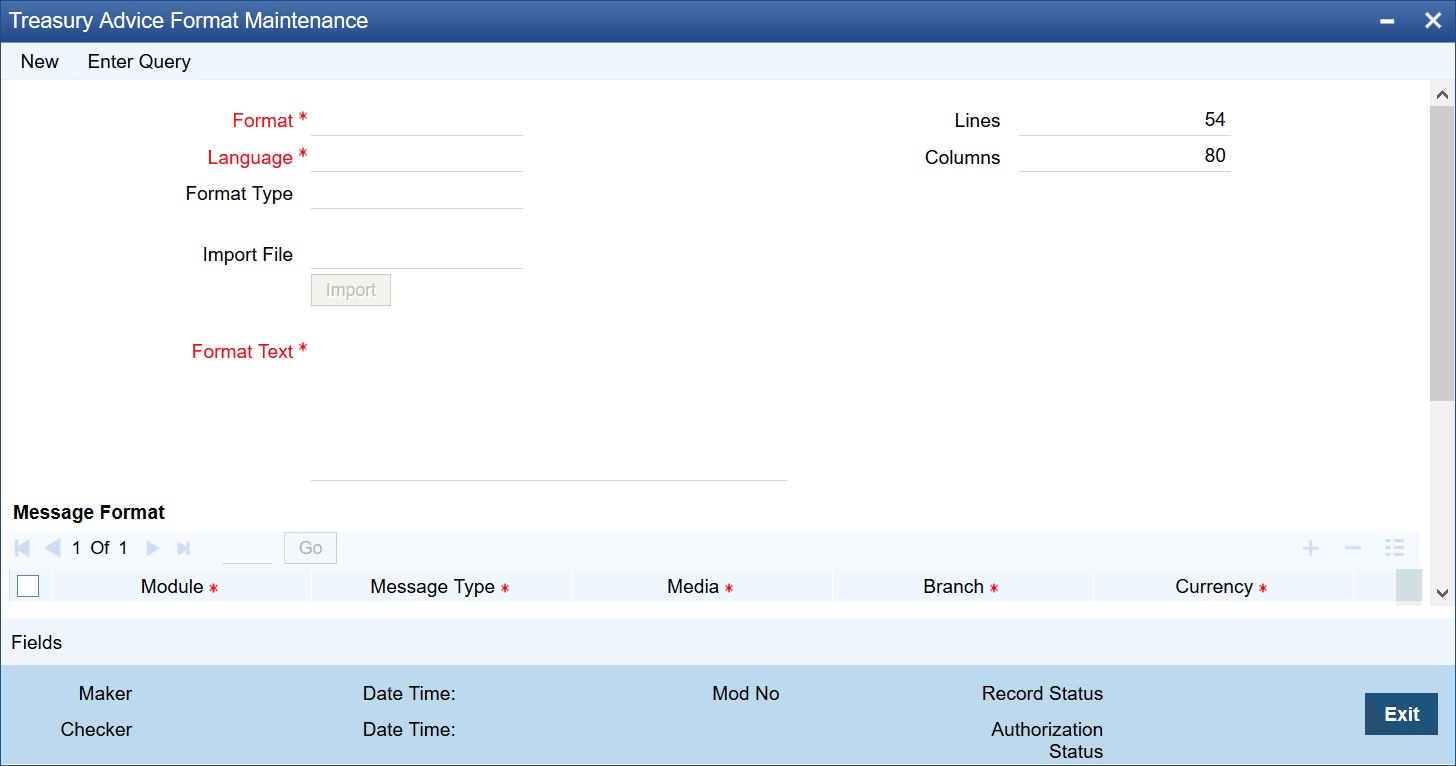1456x766 pixels.
Task: Go to previous page in Message Format pager
Action: 53,548
